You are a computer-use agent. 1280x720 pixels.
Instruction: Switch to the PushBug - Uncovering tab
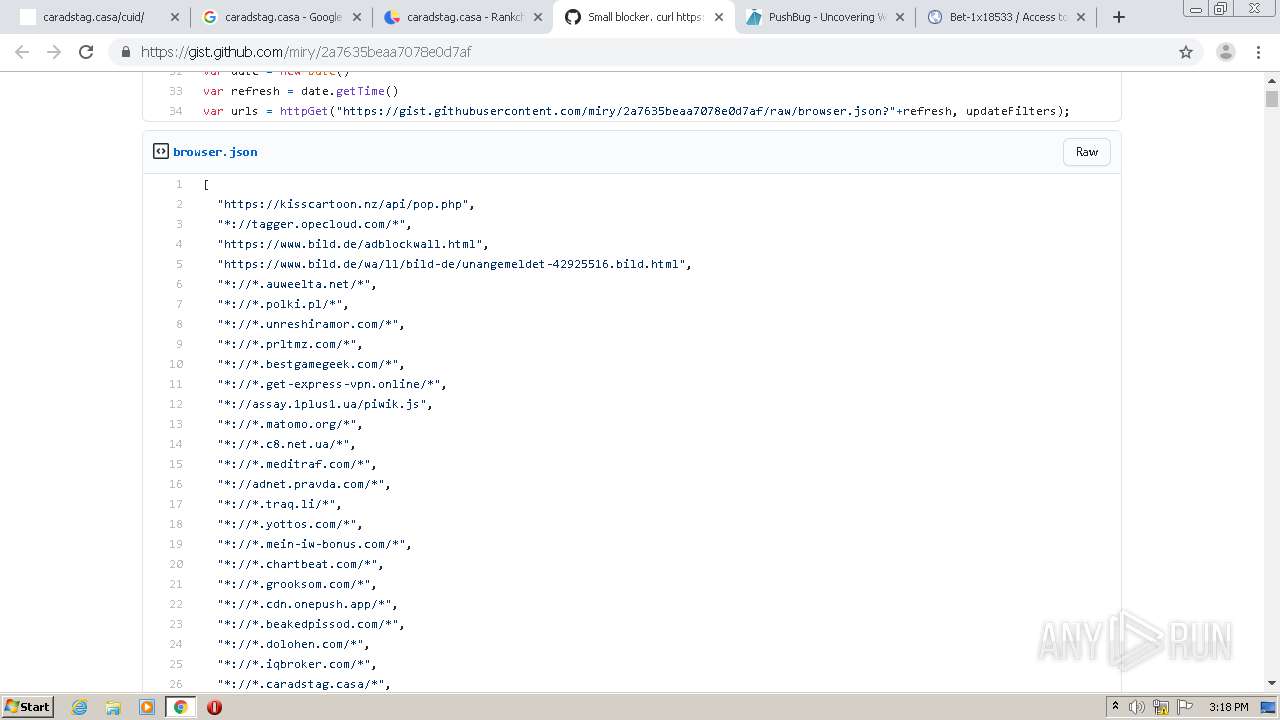tap(825, 17)
